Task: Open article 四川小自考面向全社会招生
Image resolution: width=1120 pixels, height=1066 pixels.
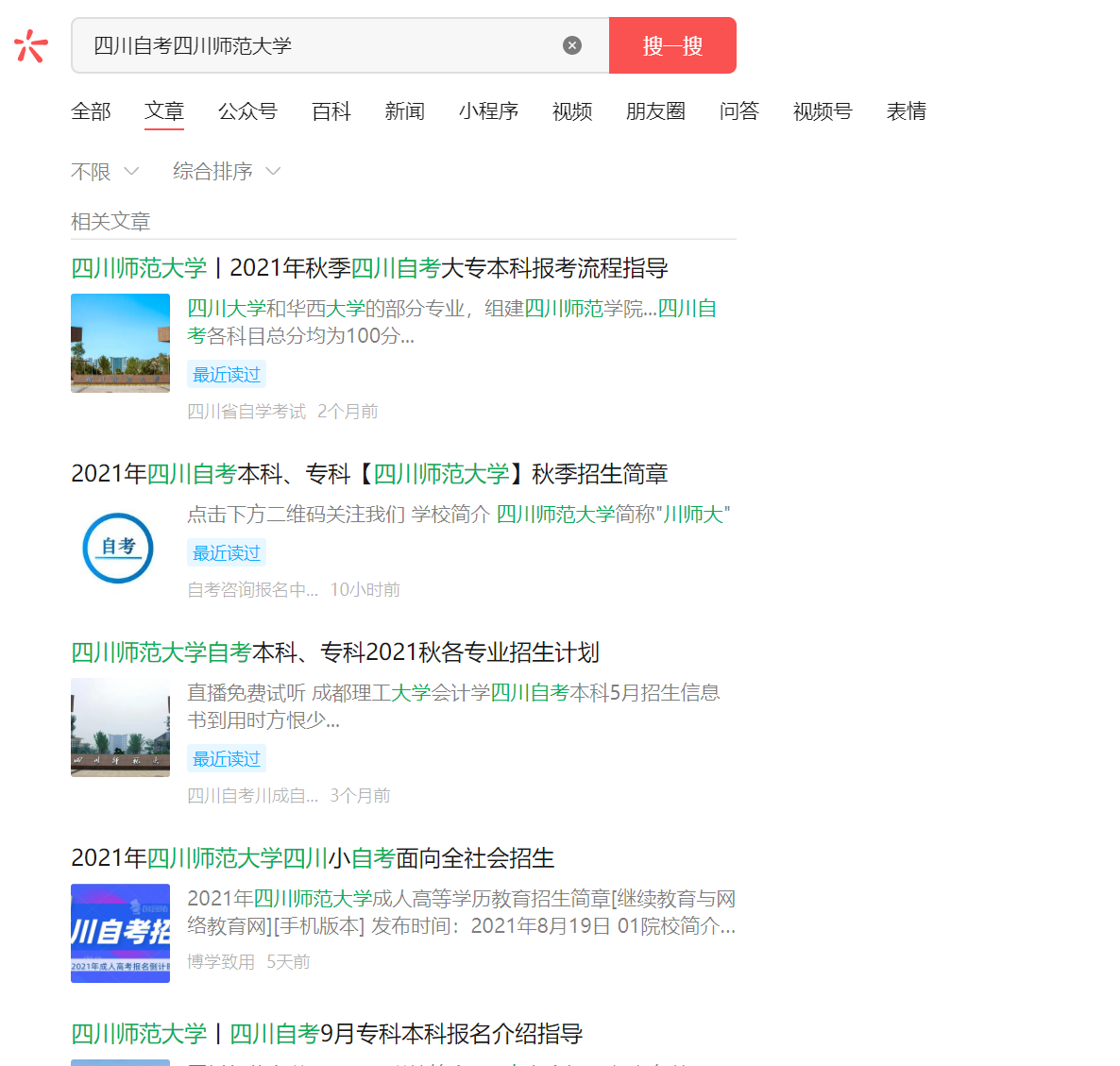Action: [x=313, y=858]
